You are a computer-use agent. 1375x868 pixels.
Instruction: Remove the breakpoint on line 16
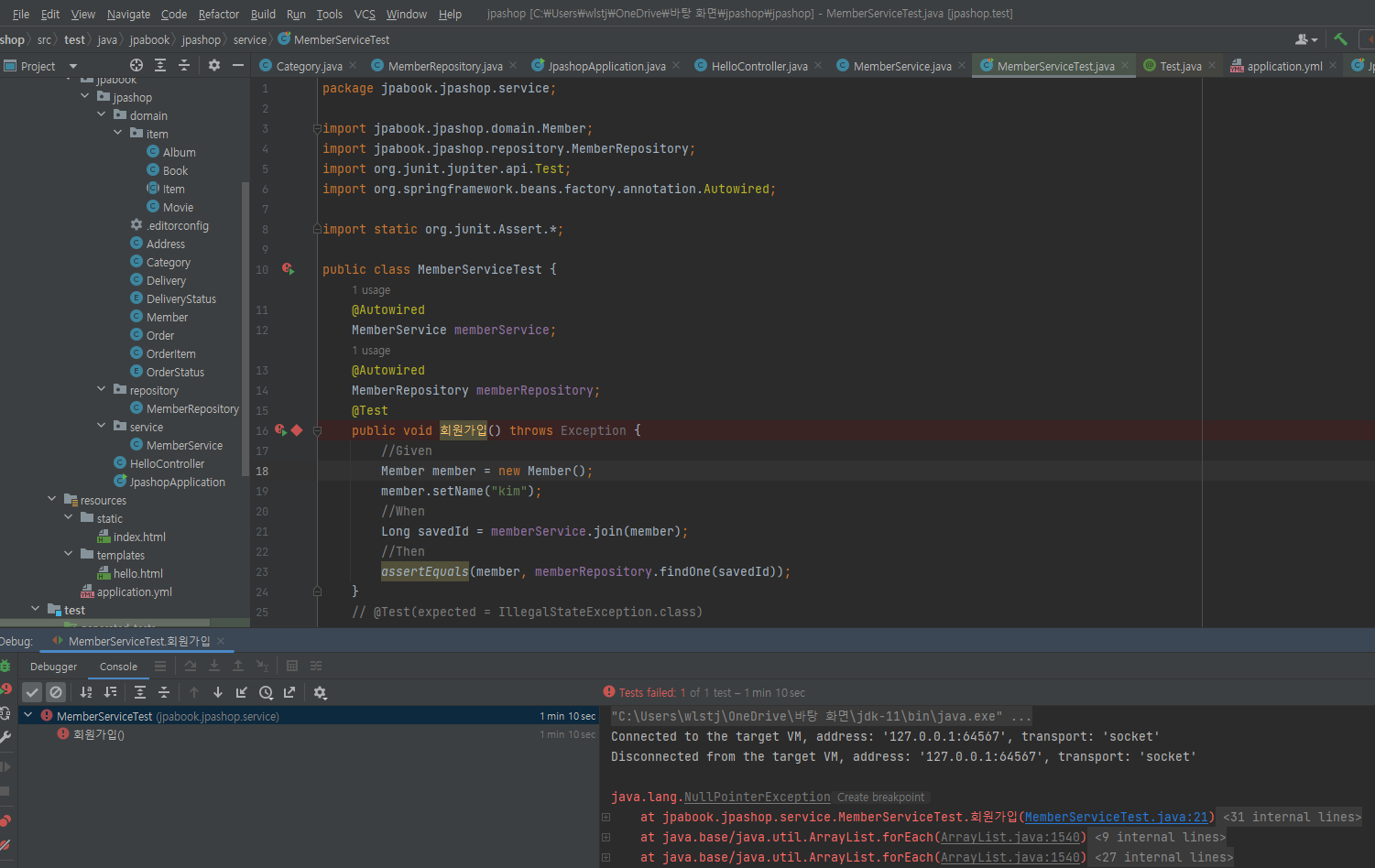pos(297,430)
